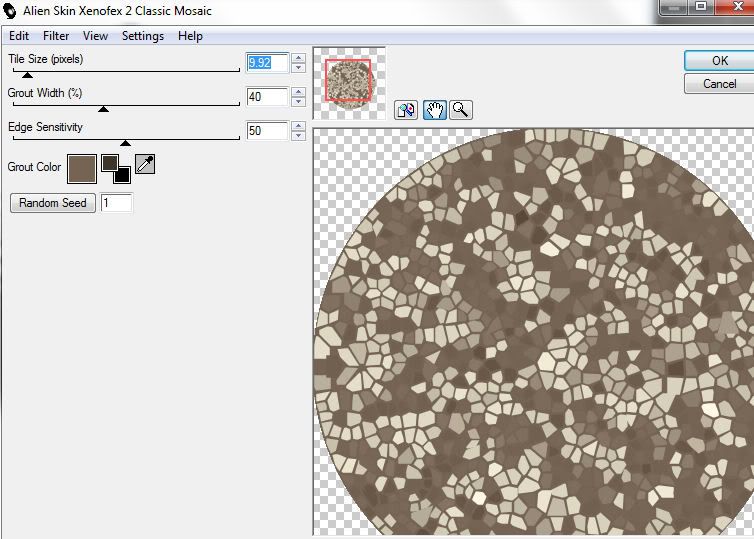The height and width of the screenshot is (539, 754).
Task: Select the foreground color small swatch
Action: pos(109,163)
